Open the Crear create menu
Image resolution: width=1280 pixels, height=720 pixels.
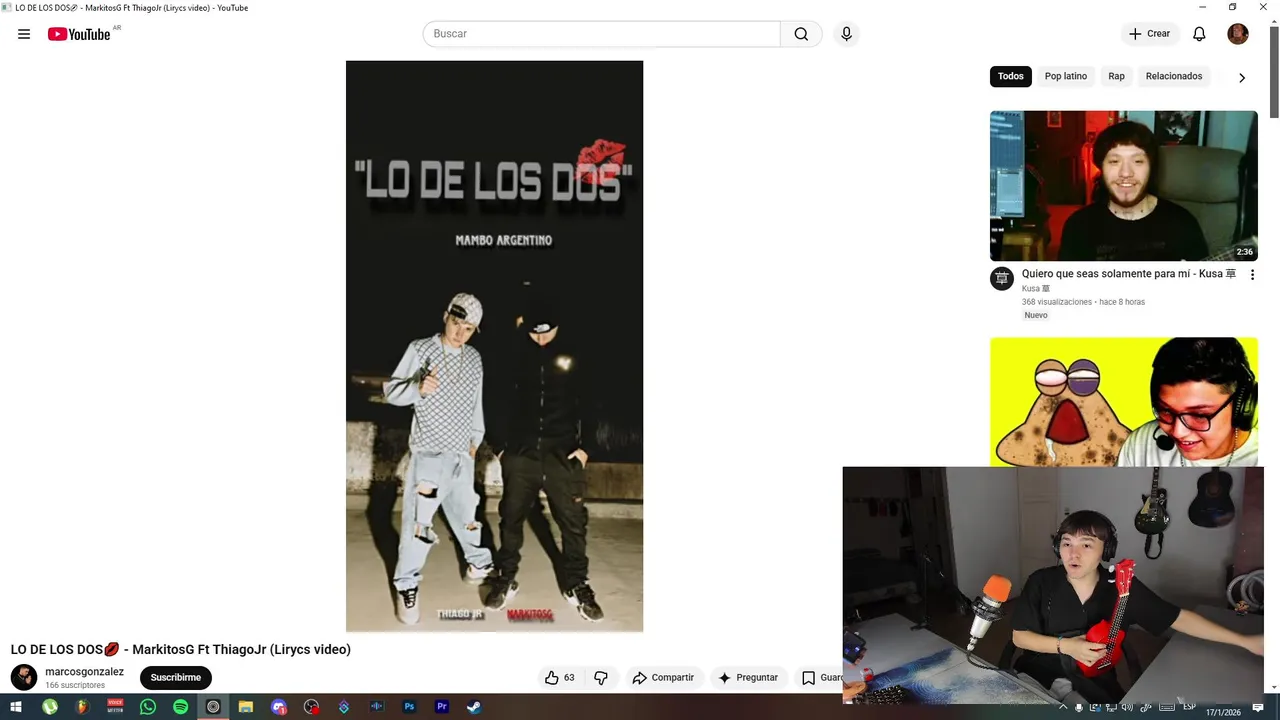[1149, 34]
